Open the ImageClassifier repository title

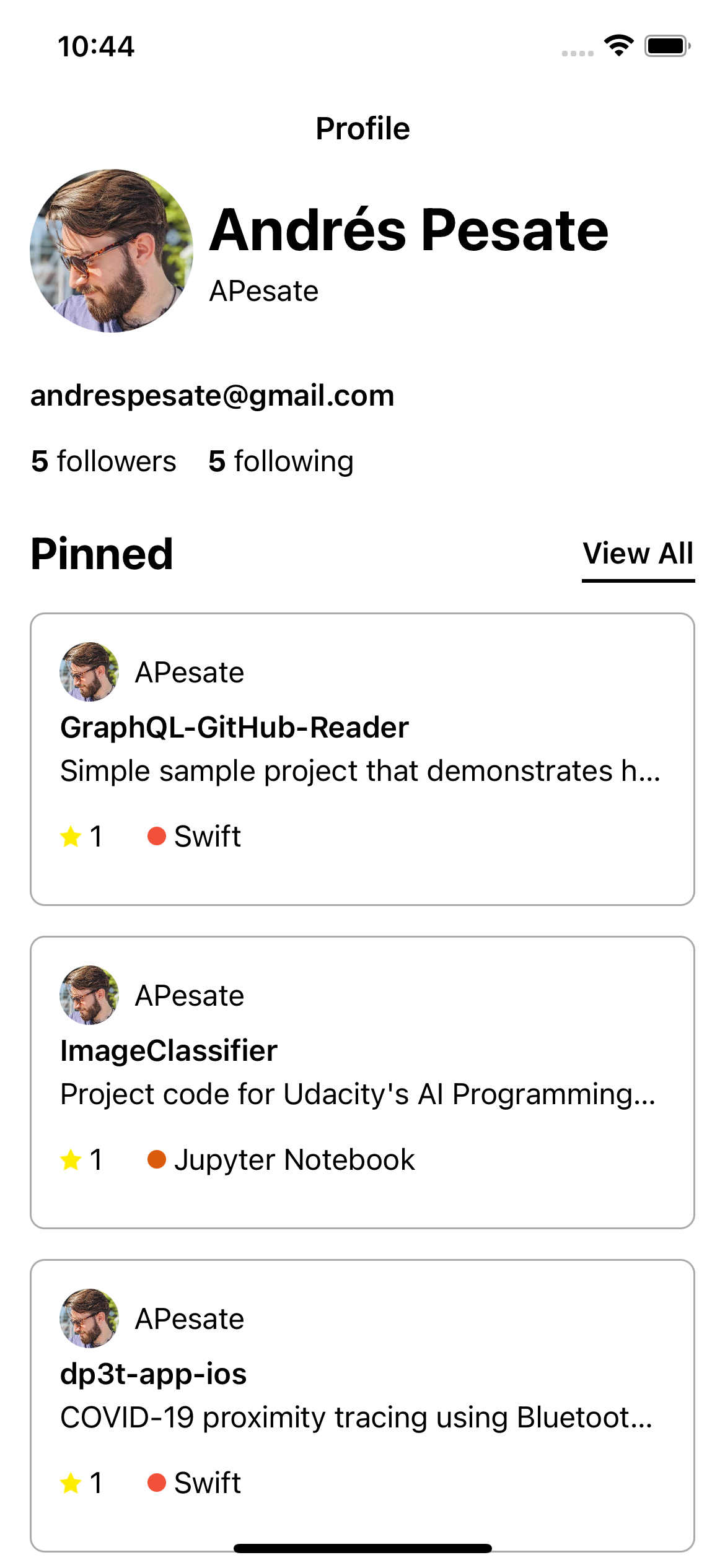point(169,1051)
